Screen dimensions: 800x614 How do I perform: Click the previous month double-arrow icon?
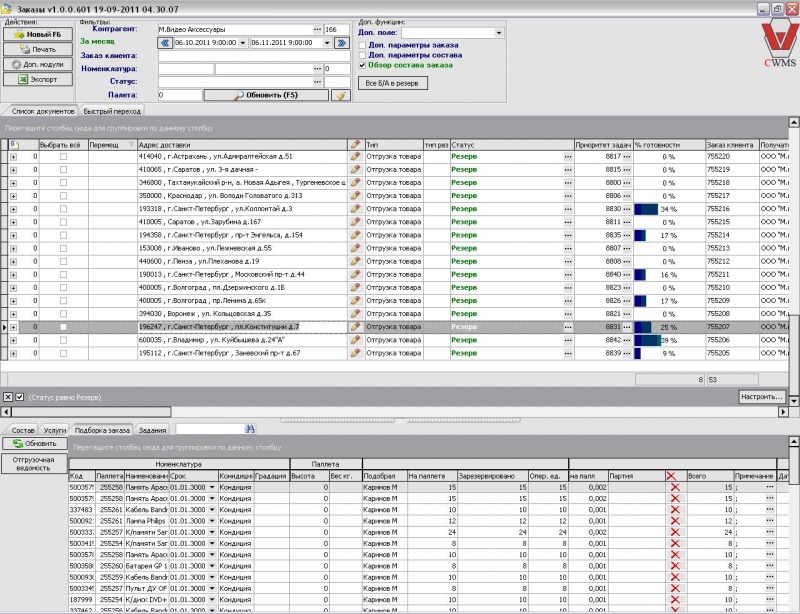tap(164, 43)
